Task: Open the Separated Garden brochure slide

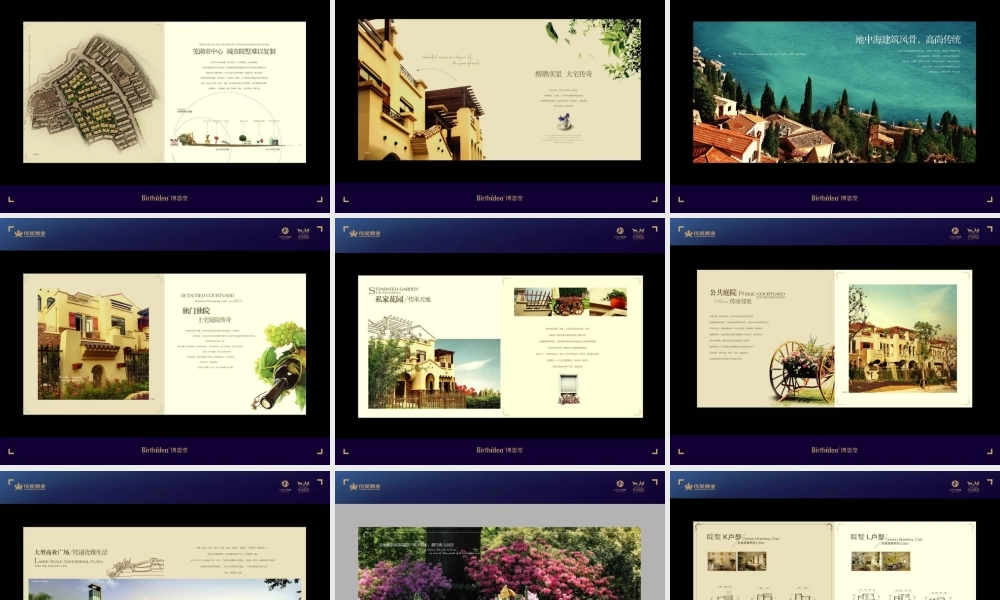Action: point(500,346)
